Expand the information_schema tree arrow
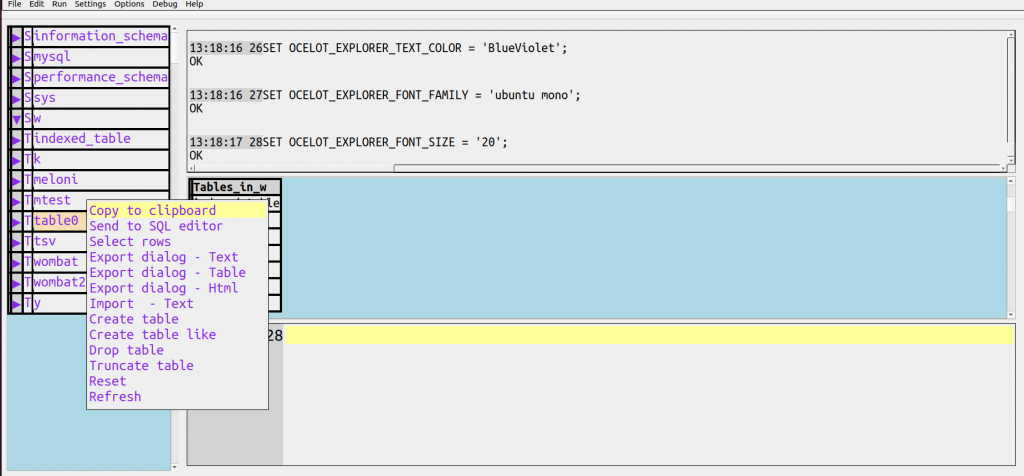1024x476 pixels. coord(16,37)
